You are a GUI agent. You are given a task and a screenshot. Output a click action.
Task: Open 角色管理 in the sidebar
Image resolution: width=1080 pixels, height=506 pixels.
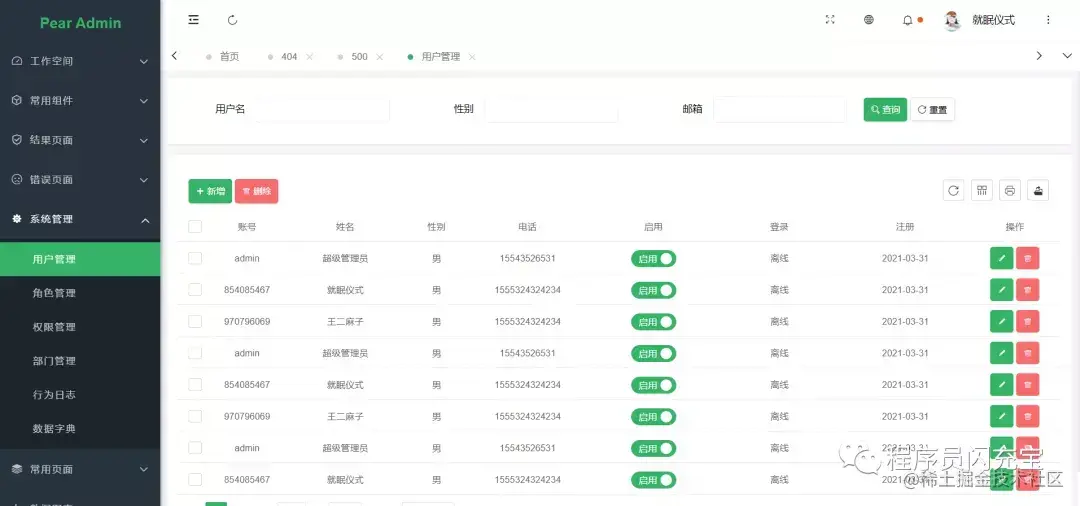click(80, 293)
